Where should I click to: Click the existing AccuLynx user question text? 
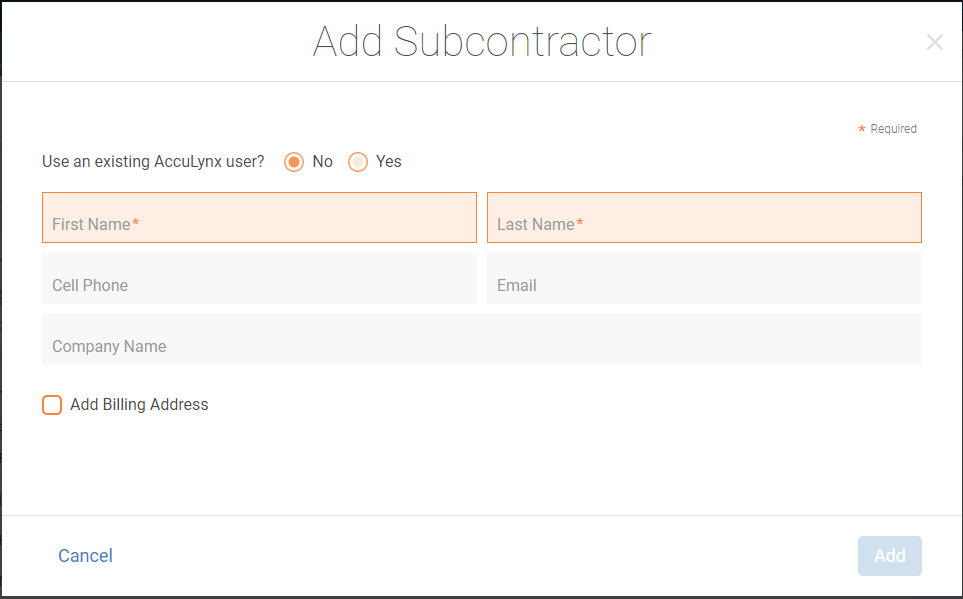tap(153, 162)
